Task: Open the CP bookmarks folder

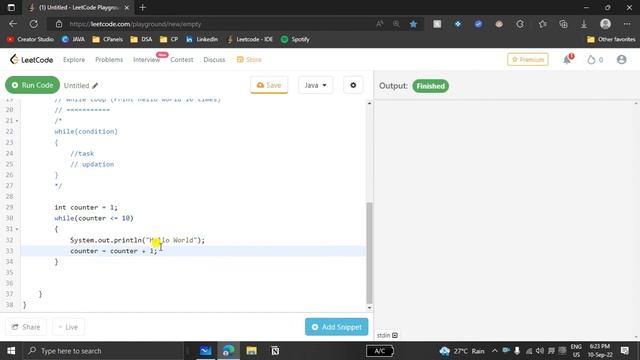Action: [x=169, y=39]
